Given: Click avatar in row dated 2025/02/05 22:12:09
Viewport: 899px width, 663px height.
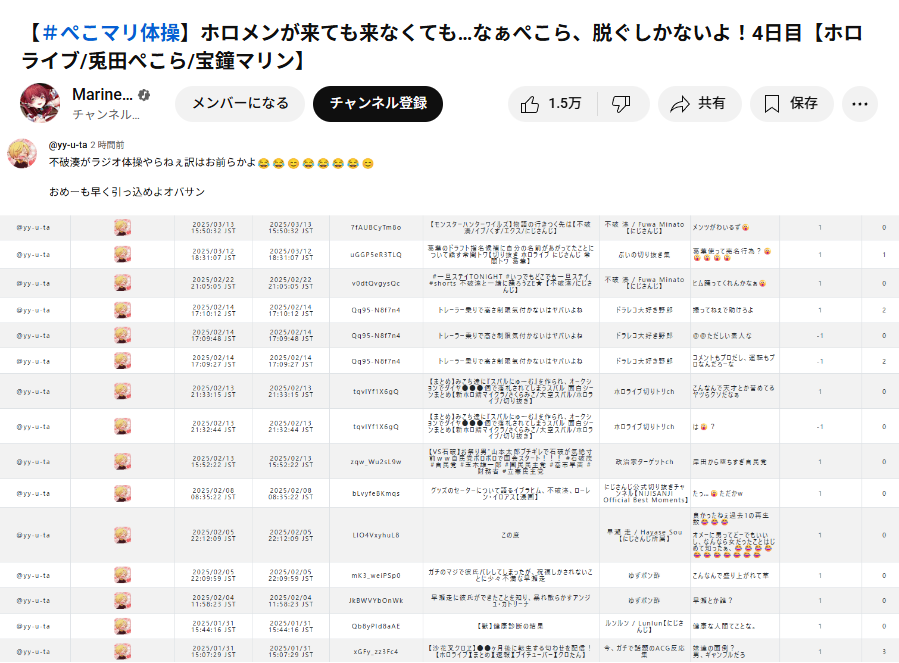Looking at the screenshot, I should coord(122,535).
